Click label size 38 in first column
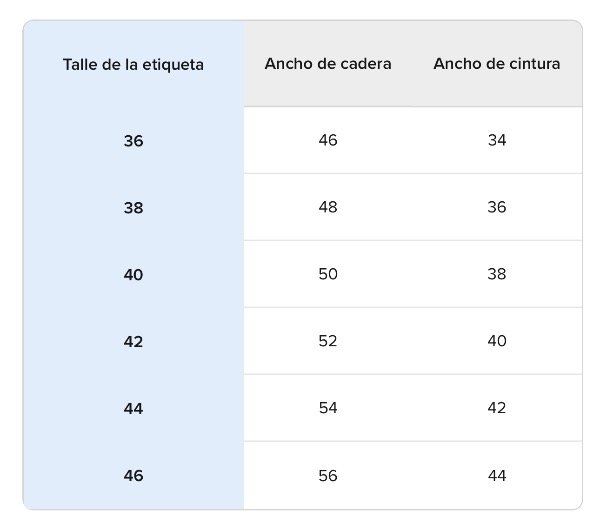The width and height of the screenshot is (600, 529). tap(133, 208)
